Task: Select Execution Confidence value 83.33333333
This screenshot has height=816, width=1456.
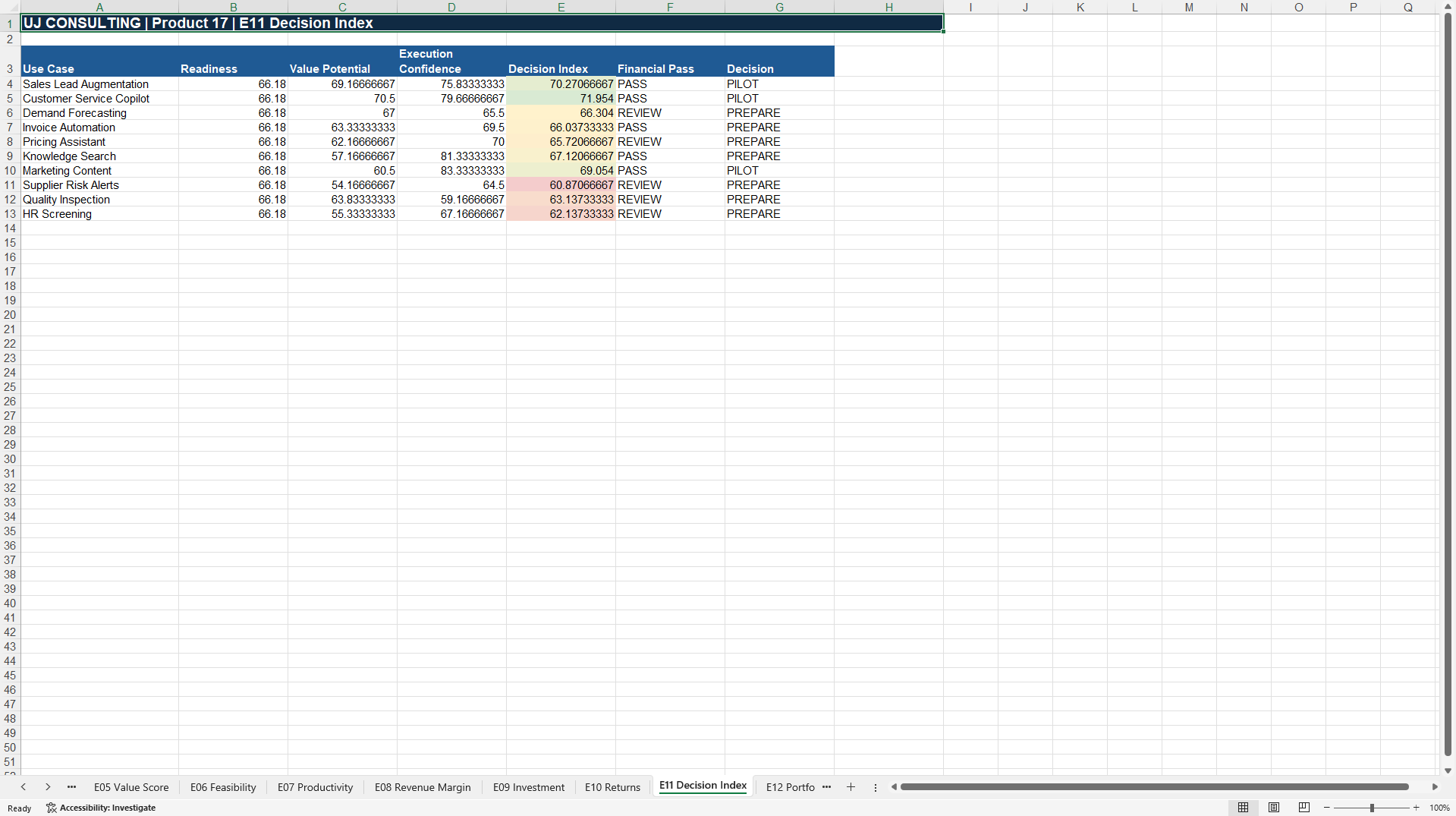Action: 451,171
